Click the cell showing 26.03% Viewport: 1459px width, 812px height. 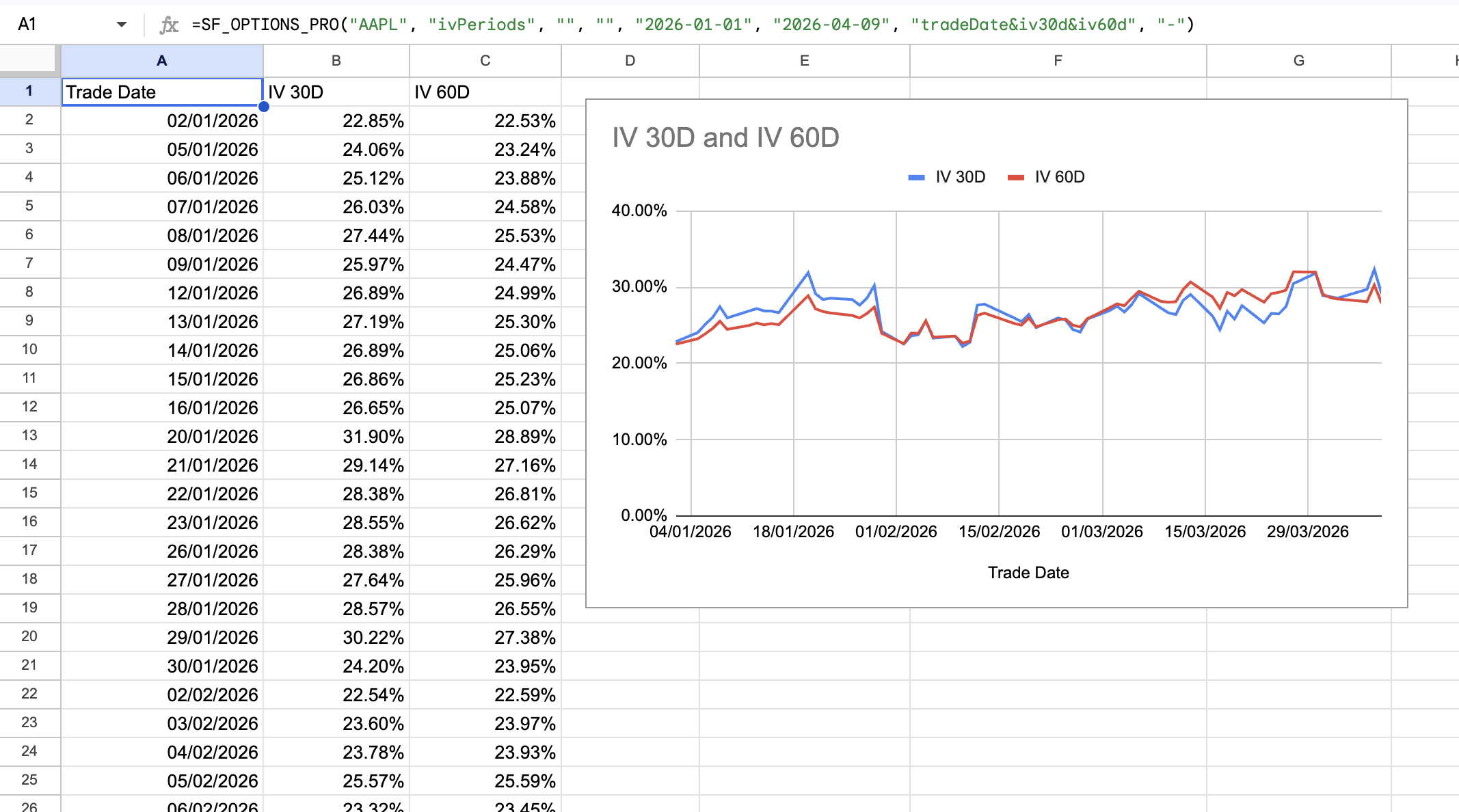(336, 207)
